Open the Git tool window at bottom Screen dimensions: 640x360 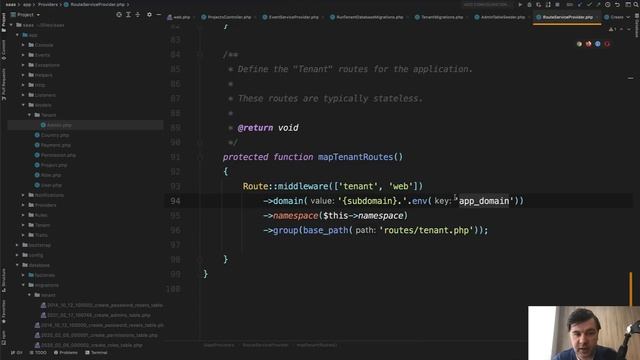tap(17, 353)
